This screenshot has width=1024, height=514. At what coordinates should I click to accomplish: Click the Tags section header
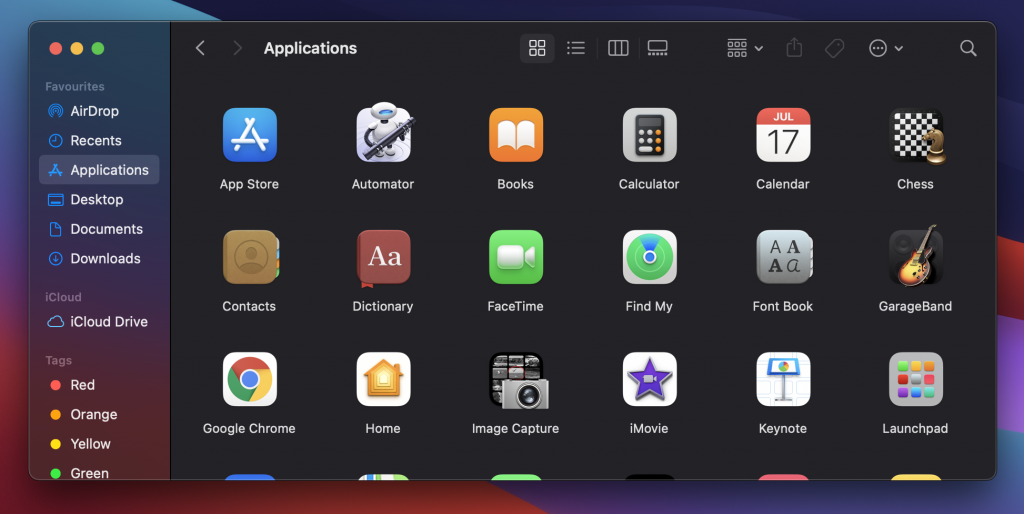coord(58,361)
